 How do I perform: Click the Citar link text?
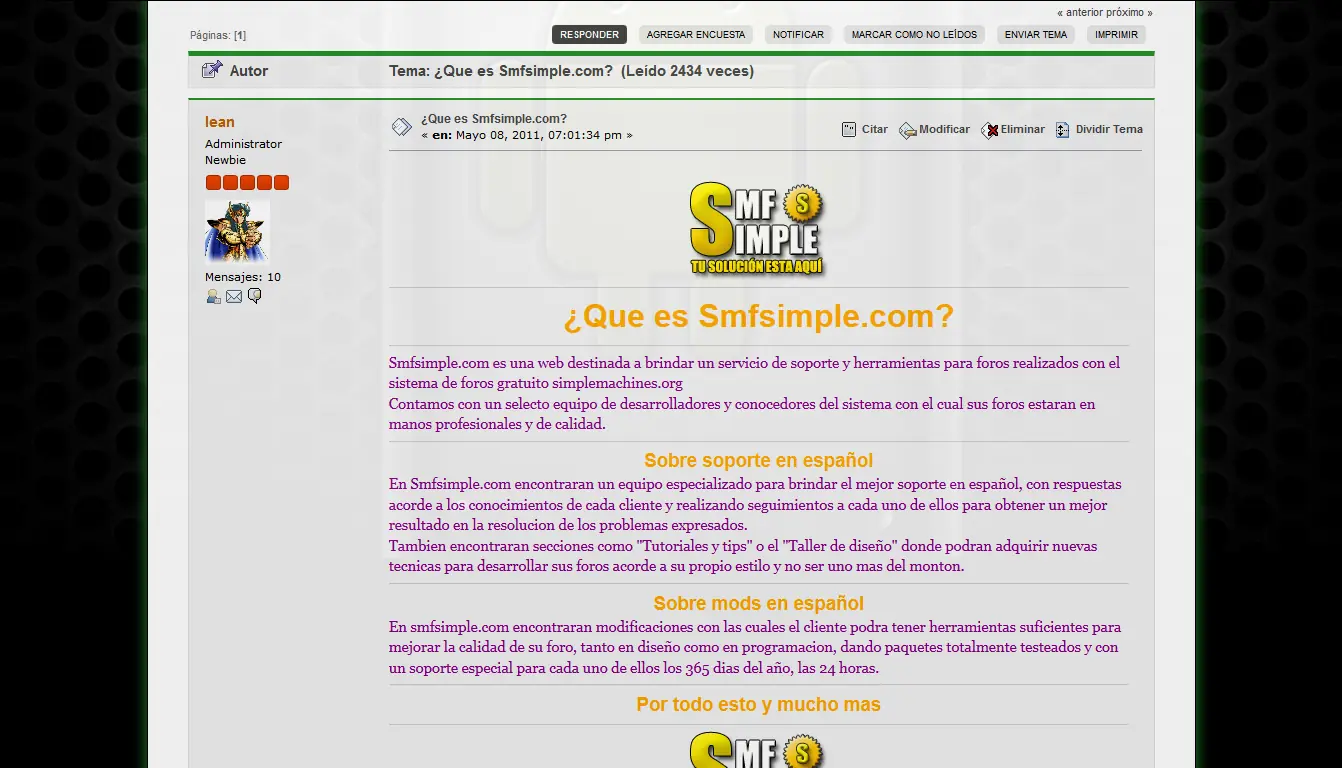click(x=875, y=129)
